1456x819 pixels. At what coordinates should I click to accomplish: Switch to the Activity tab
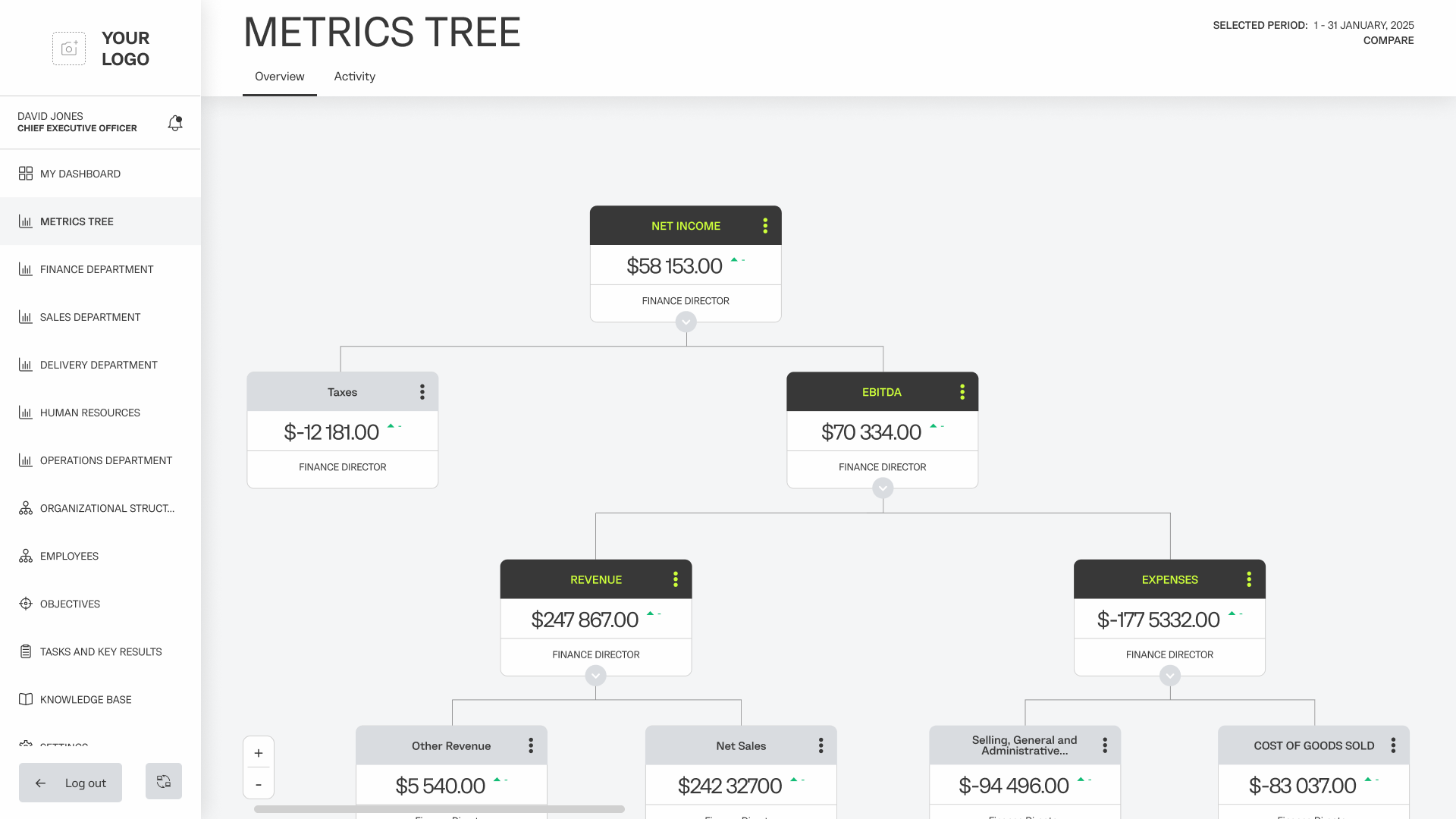[355, 77]
